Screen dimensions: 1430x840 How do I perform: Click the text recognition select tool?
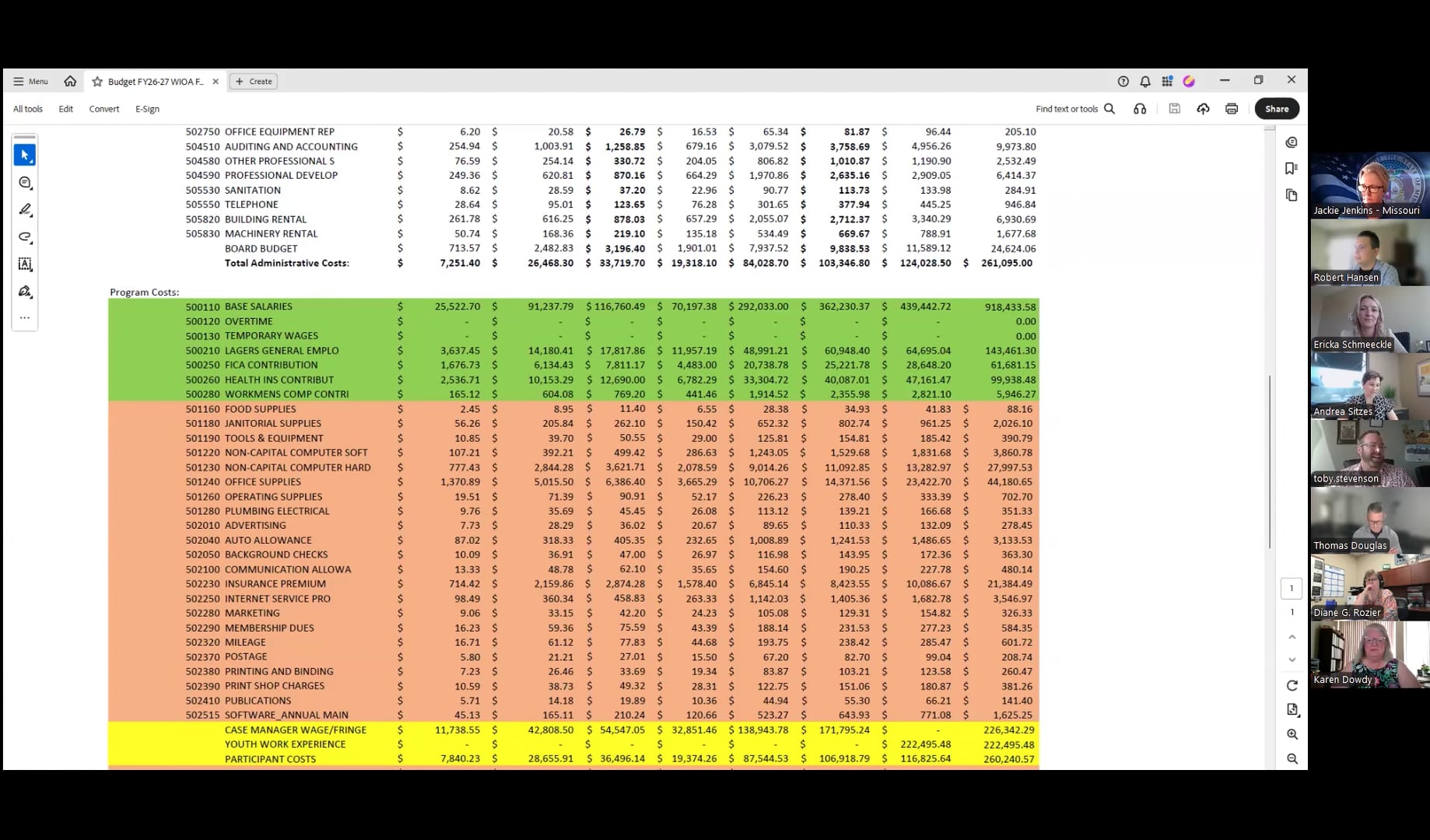(x=25, y=264)
